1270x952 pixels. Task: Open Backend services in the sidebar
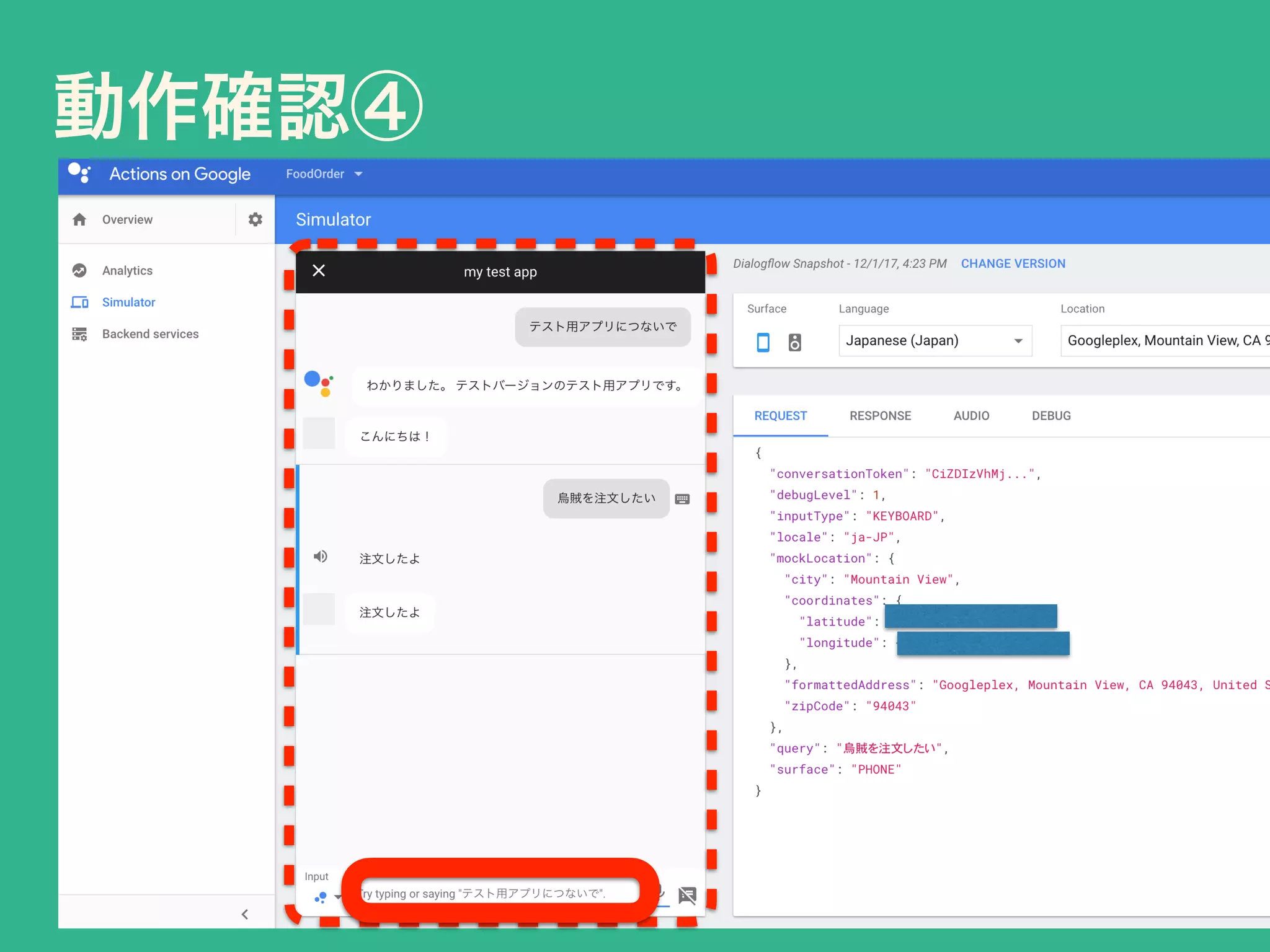[150, 334]
